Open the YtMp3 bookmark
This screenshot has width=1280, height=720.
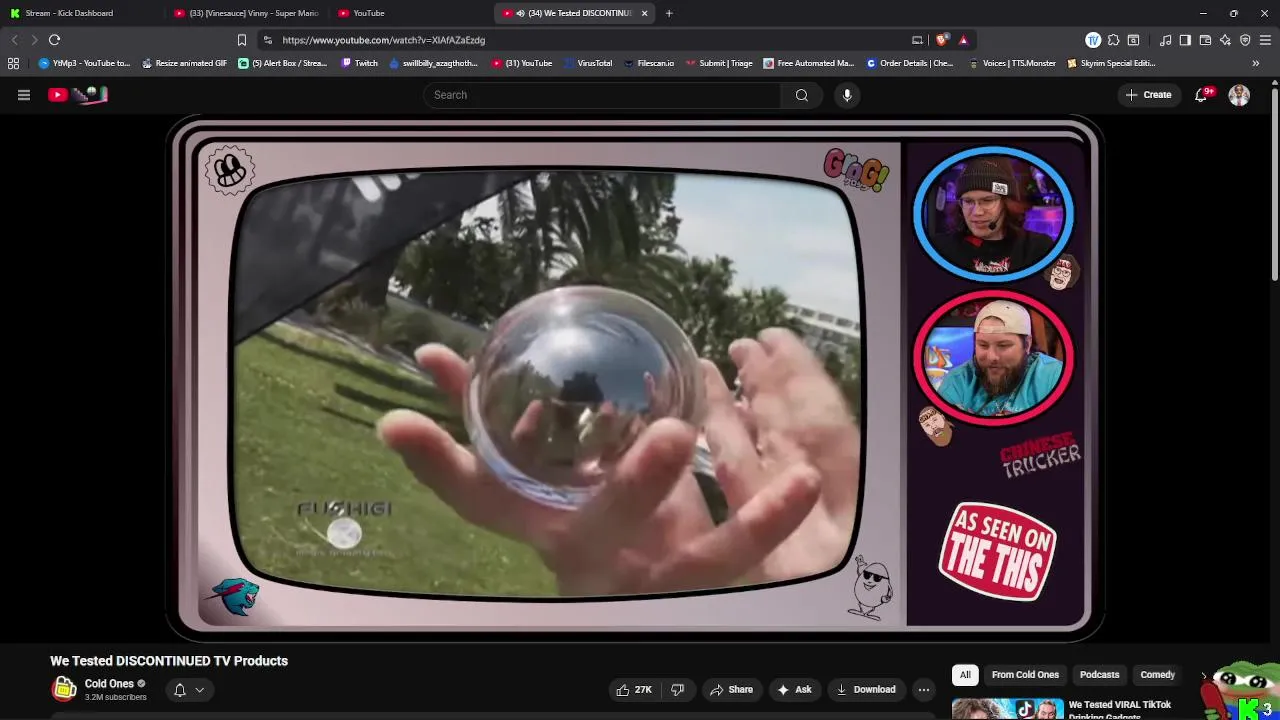pyautogui.click(x=84, y=63)
